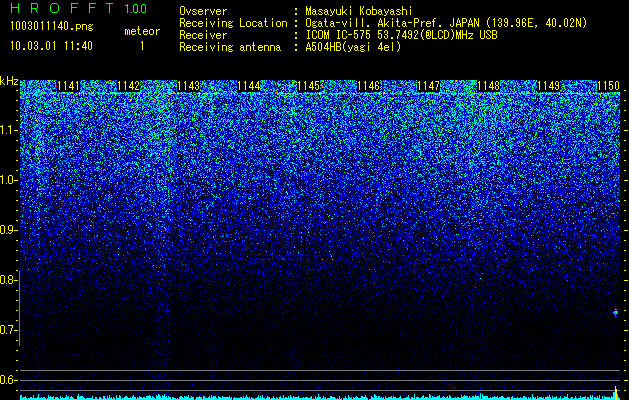Click the time marker 1142
Screen dimensions: 629x400
click(x=129, y=85)
